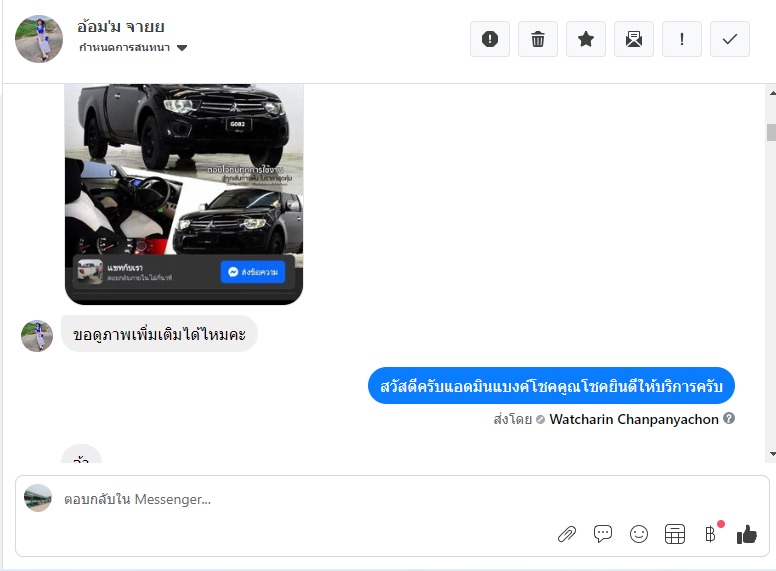This screenshot has height=571, width=776.
Task: Open saved replies speech bubble icon
Action: (603, 534)
